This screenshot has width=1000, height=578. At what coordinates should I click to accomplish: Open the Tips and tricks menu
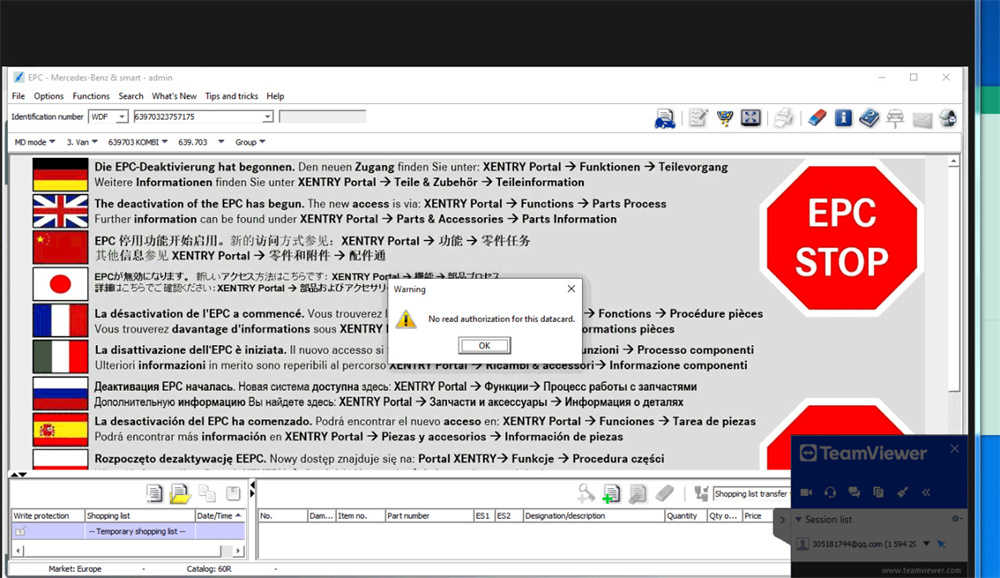231,96
